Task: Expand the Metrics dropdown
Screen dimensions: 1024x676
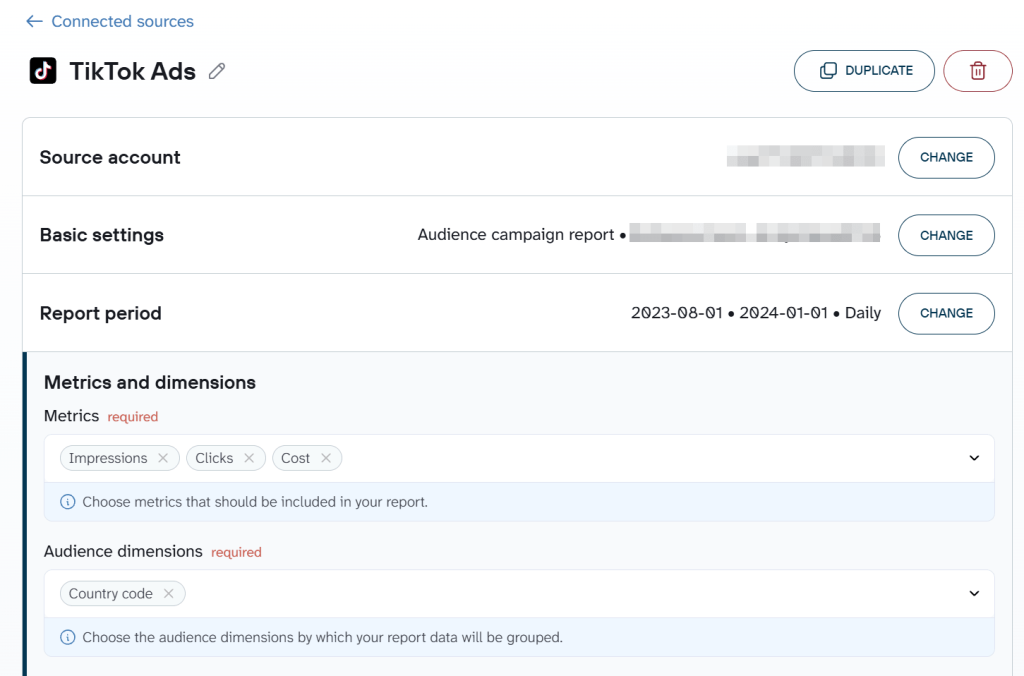Action: 974,458
